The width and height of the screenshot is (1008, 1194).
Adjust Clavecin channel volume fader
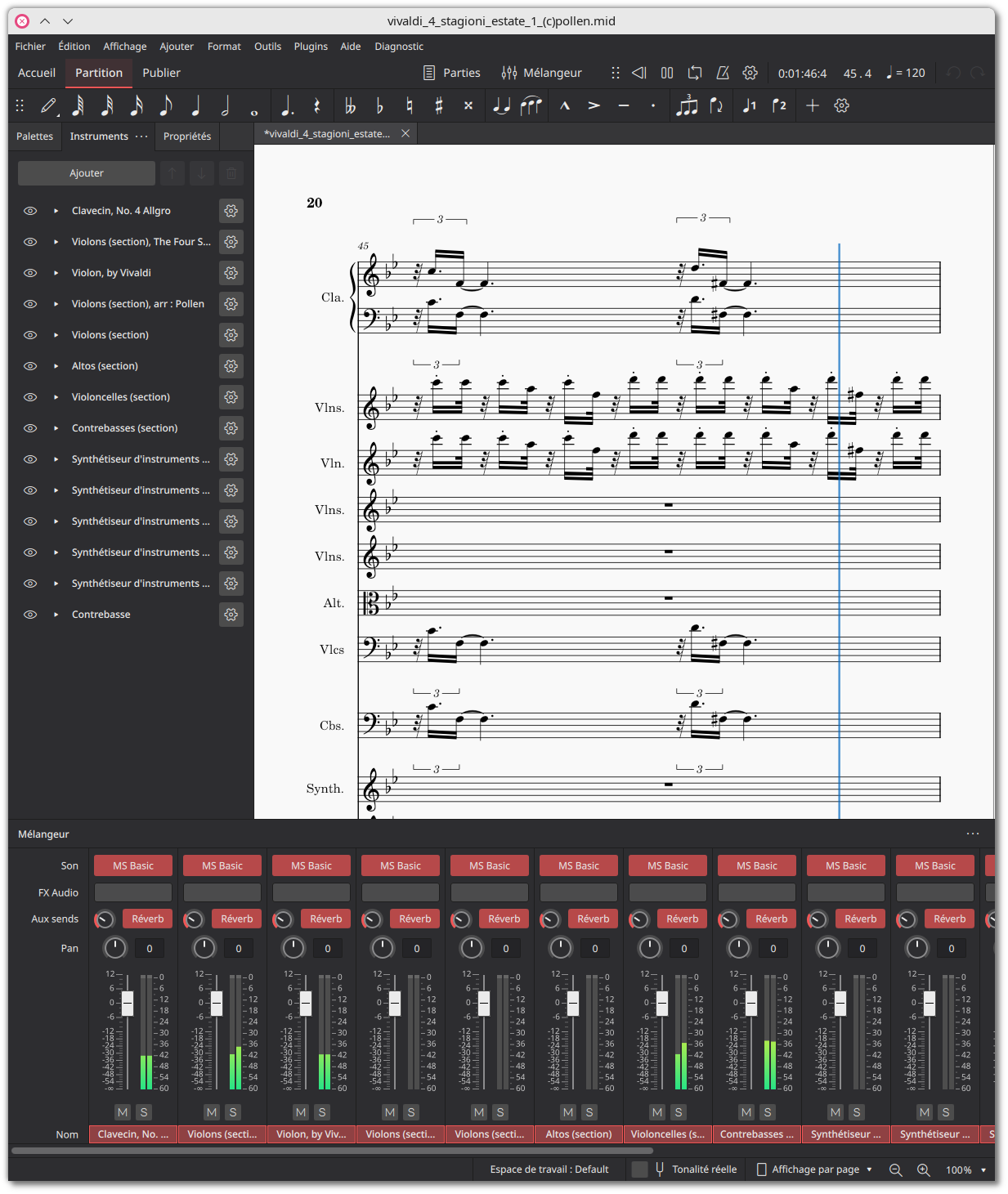128,1004
